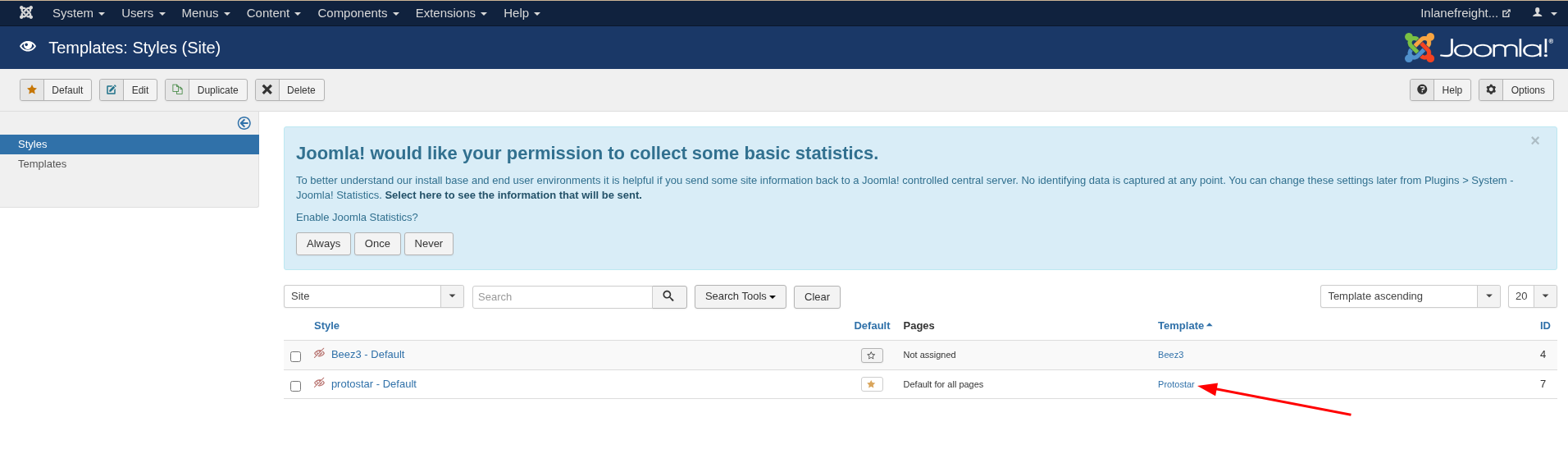The image size is (1568, 454).
Task: Sort by the ID column header
Action: tap(1545, 326)
